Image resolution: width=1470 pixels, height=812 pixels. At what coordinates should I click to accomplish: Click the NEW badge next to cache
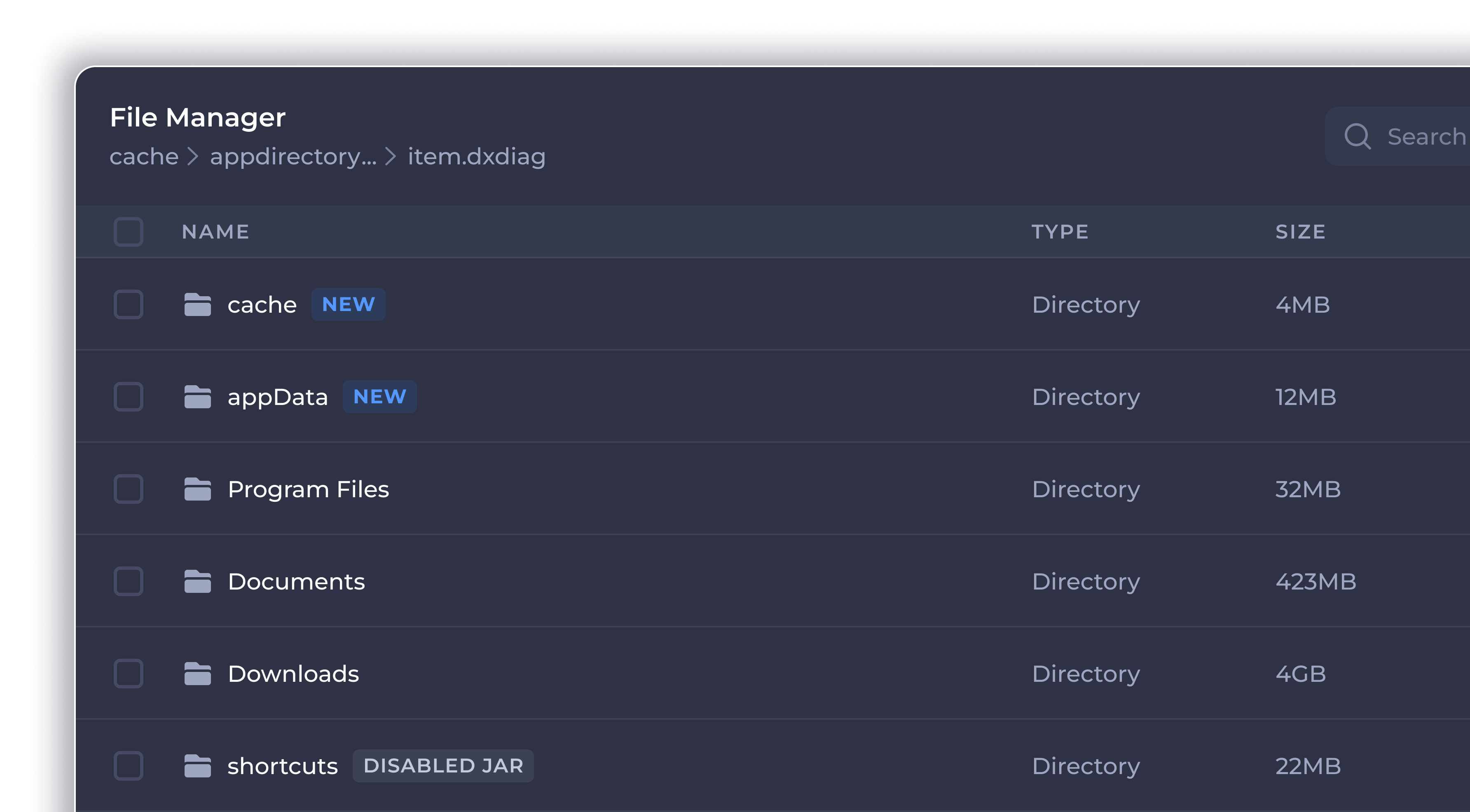[348, 304]
